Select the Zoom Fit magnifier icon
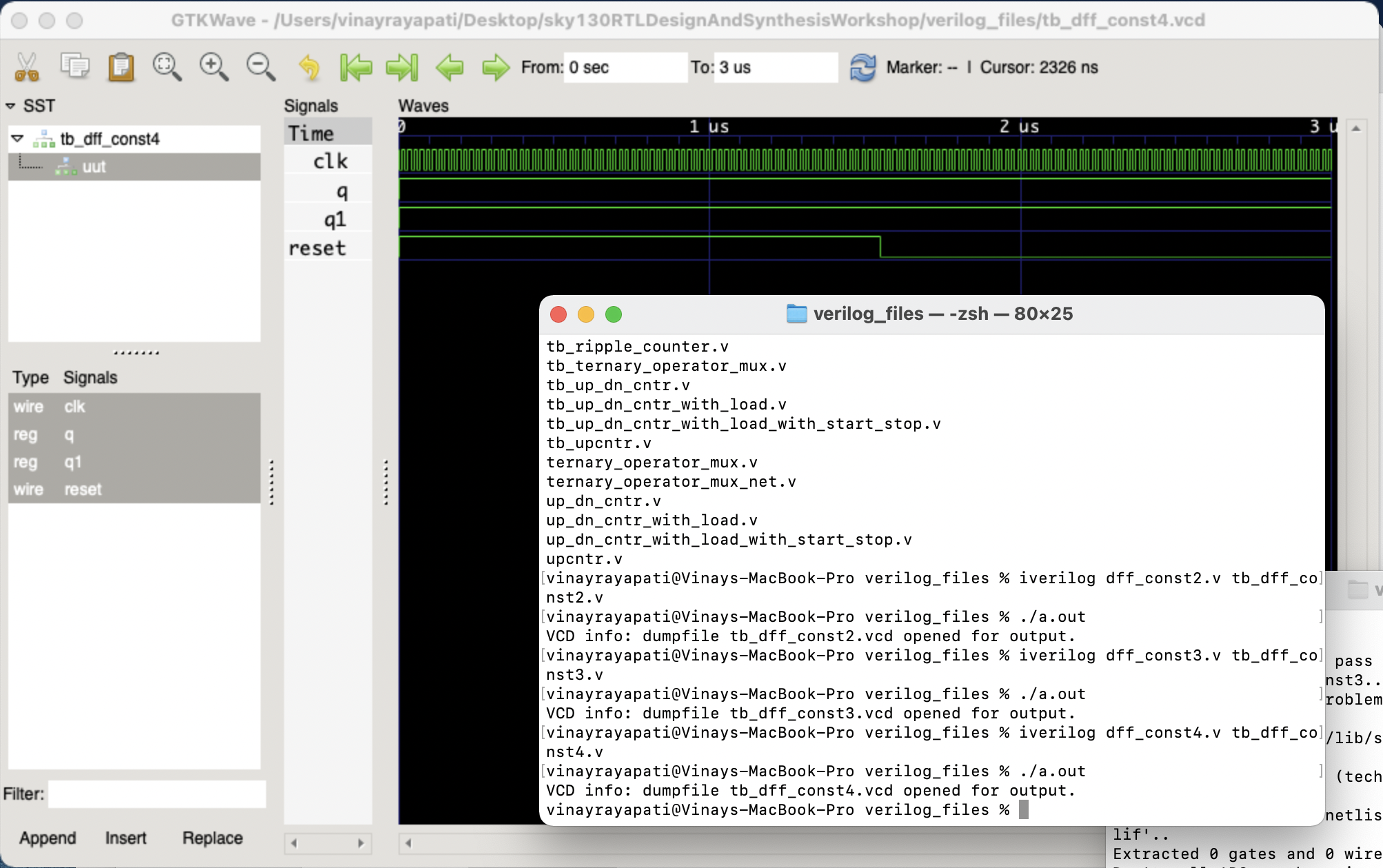 165,68
